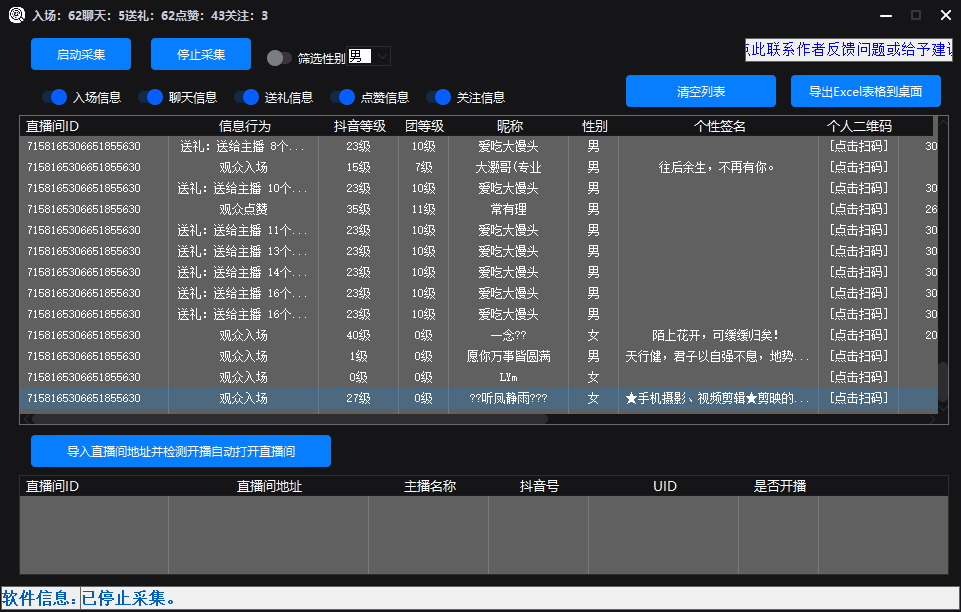This screenshot has width=961, height=612.
Task: Select the highlighted ??听风静雨?? row
Action: click(480, 397)
